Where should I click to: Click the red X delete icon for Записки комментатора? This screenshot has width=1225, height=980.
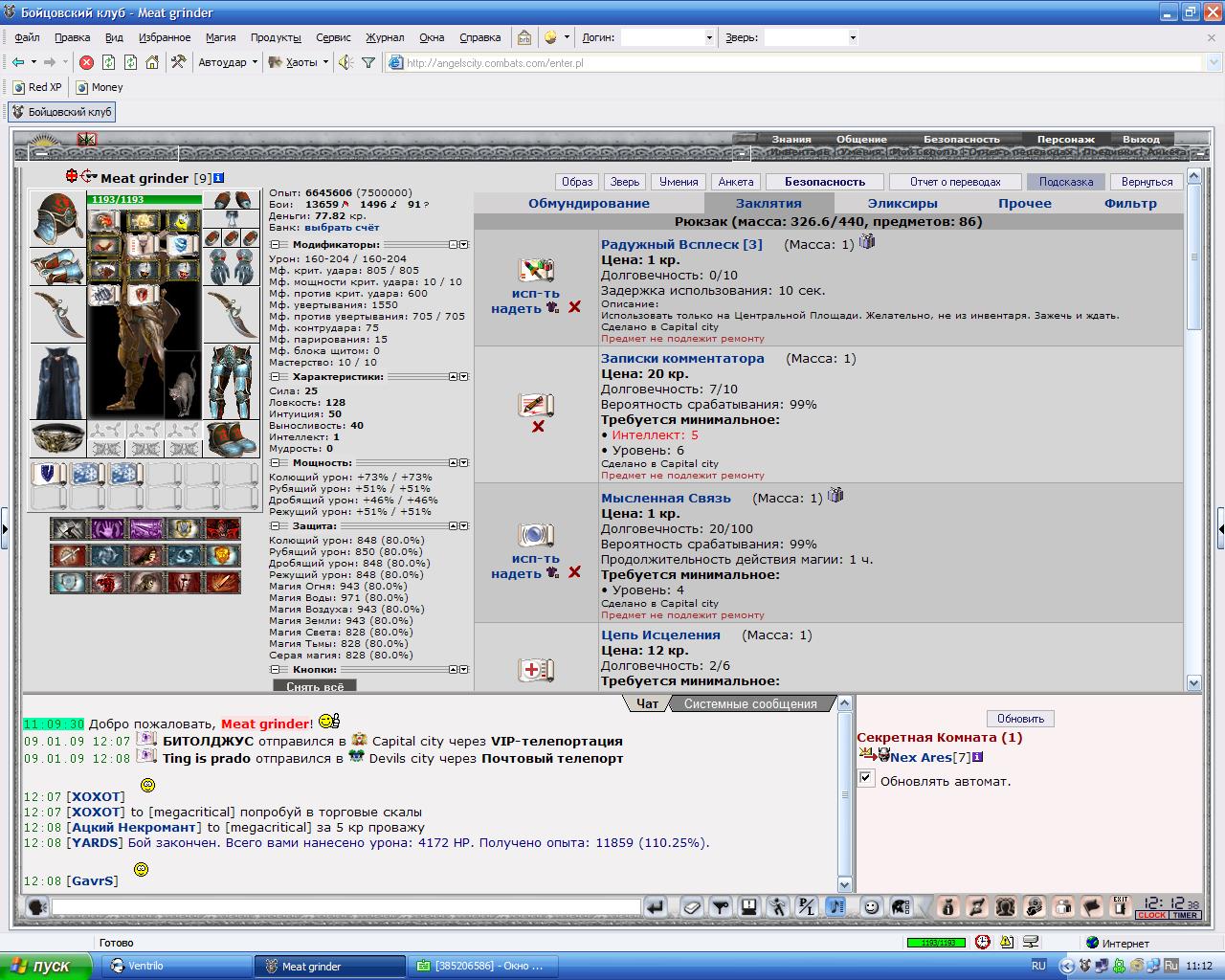[538, 426]
